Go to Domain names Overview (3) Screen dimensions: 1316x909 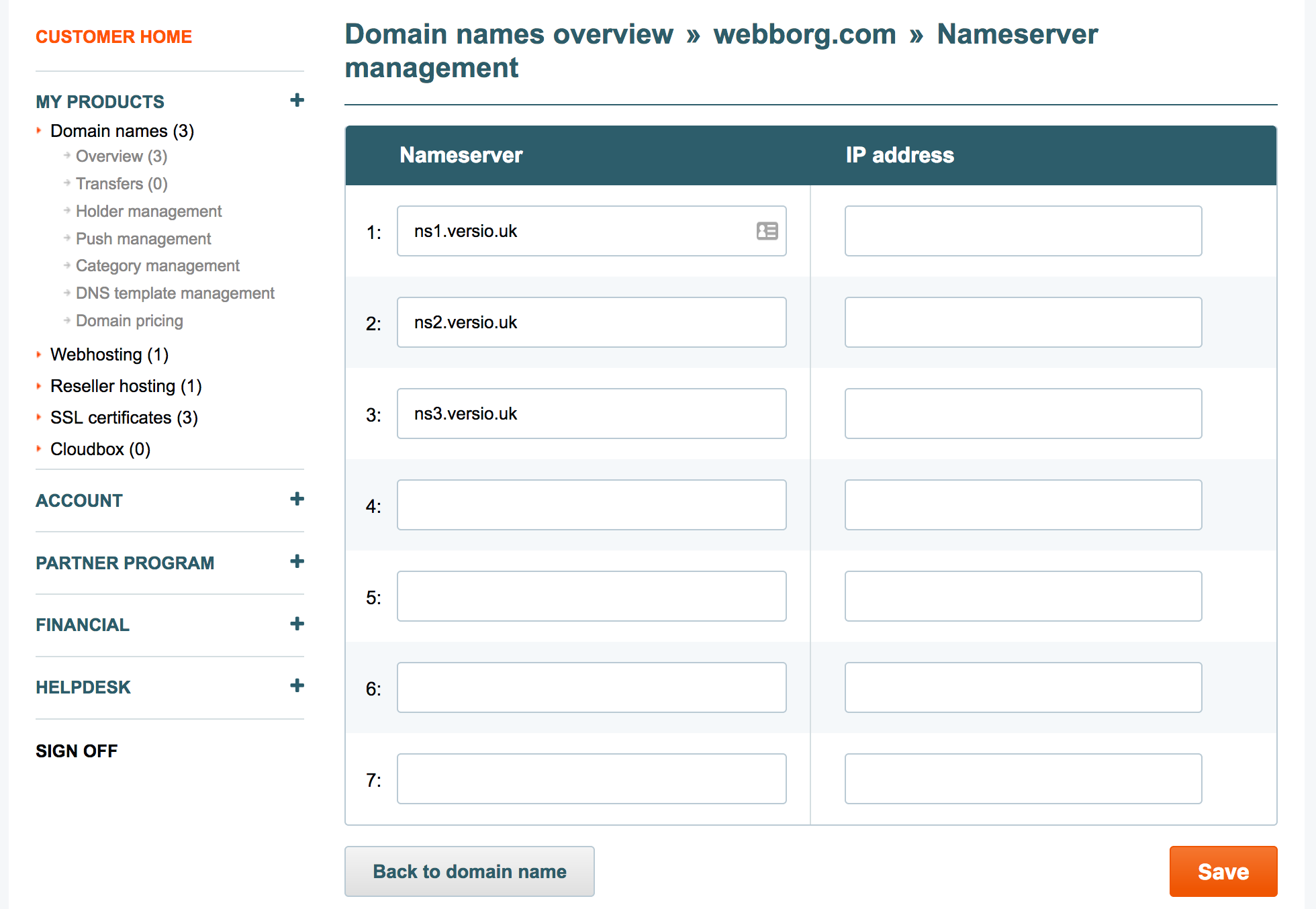(x=121, y=156)
